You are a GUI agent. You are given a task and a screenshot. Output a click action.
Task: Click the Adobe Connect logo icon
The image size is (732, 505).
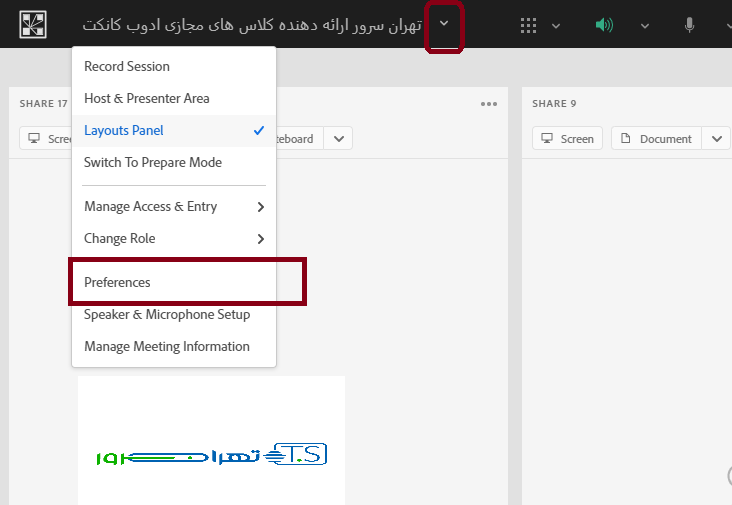pos(33,24)
